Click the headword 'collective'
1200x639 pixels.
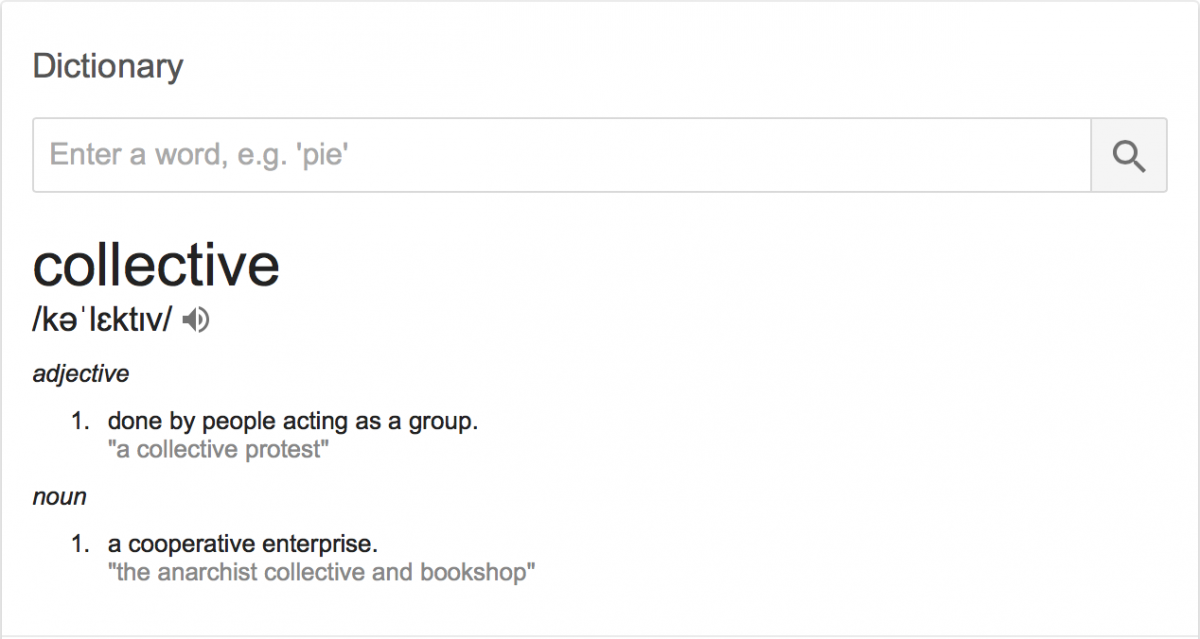[x=156, y=265]
